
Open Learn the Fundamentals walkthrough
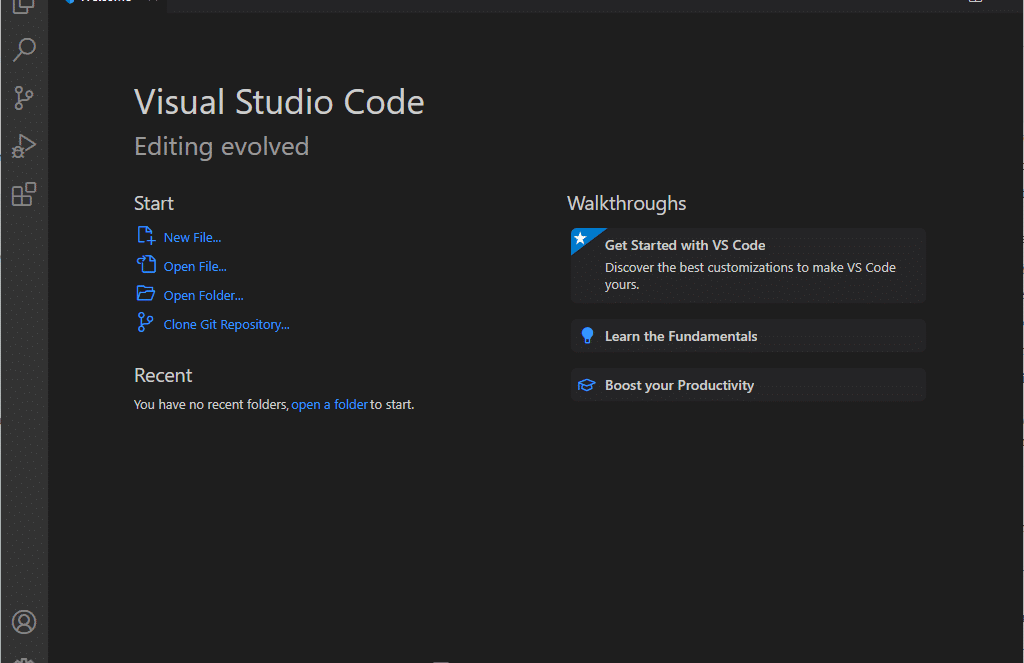point(748,336)
